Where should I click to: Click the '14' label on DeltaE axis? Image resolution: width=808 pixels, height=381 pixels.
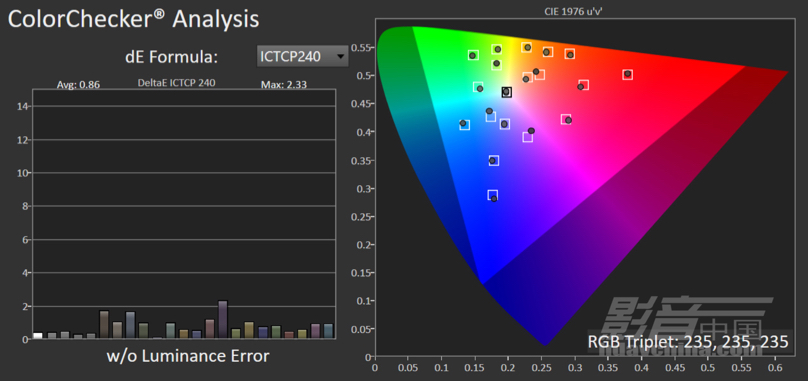point(22,106)
